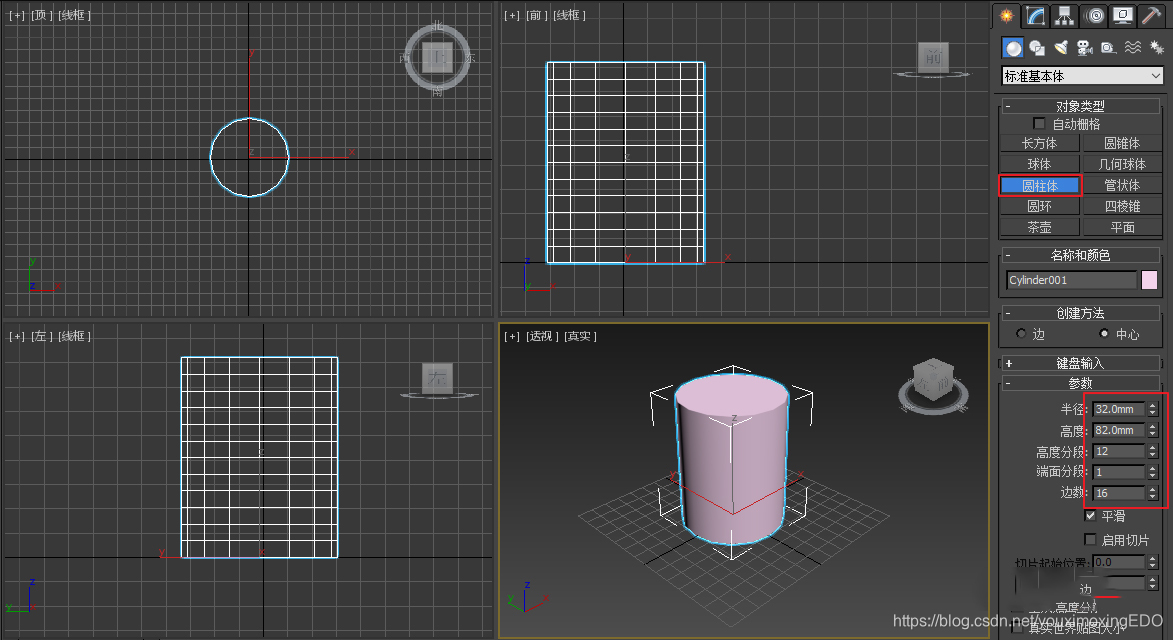Select the pink cylinder in the Perspective viewport

tap(732, 460)
